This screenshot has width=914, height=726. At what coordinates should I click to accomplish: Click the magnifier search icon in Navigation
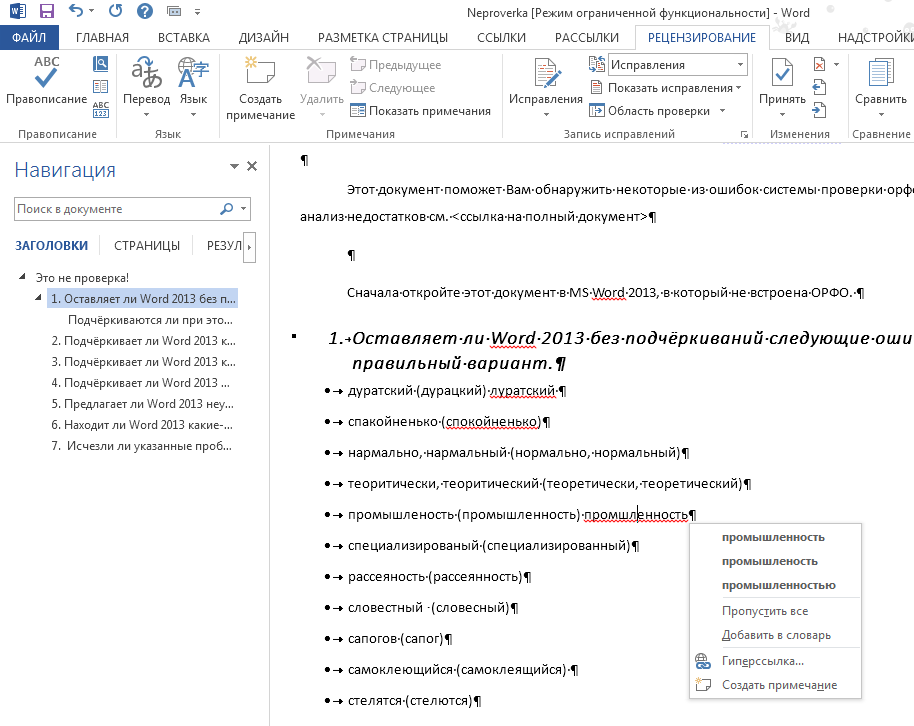[x=227, y=209]
